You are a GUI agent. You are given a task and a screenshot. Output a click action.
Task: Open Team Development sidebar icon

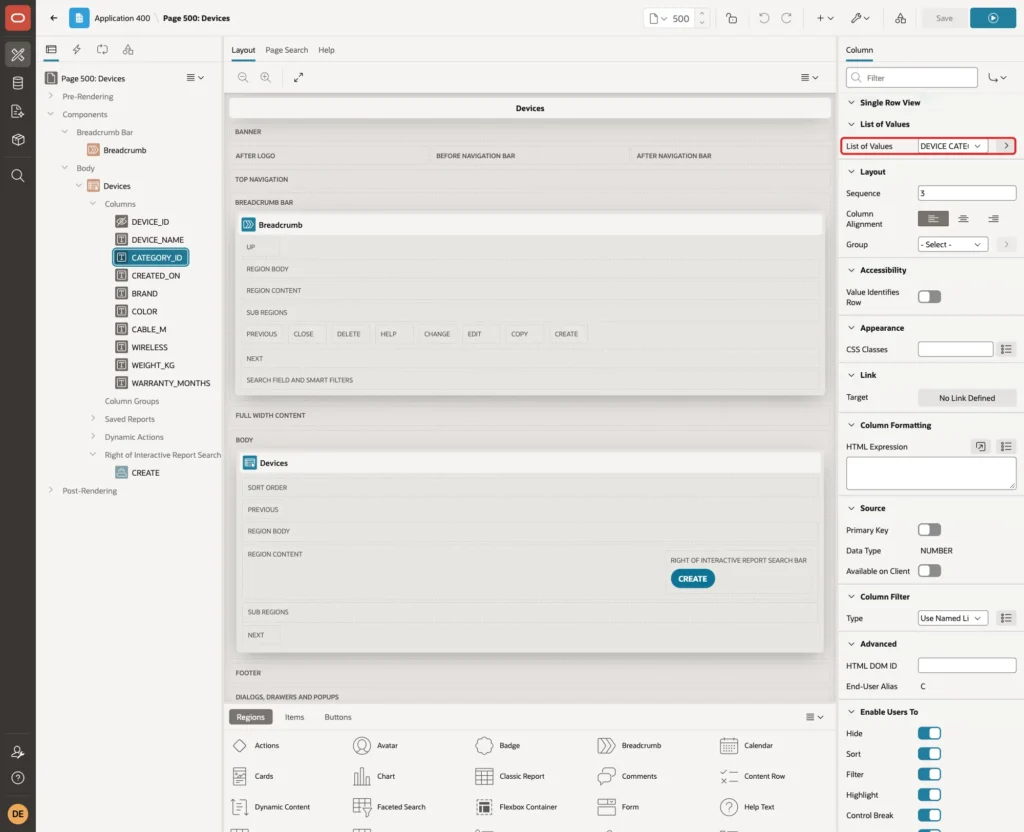click(x=18, y=112)
